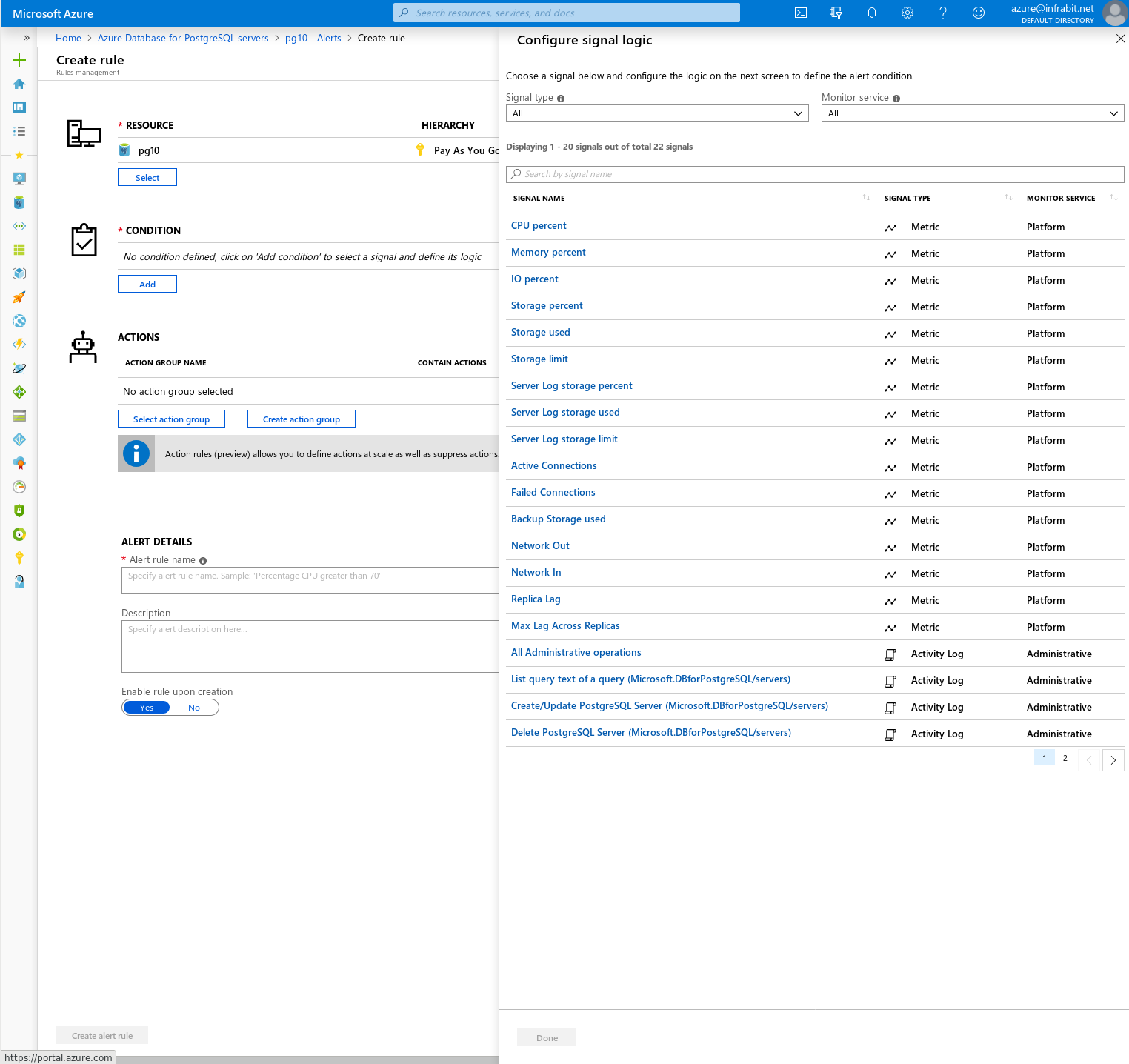The width and height of the screenshot is (1129, 1064).
Task: Sort by Signal Type column arrows
Action: [1008, 197]
